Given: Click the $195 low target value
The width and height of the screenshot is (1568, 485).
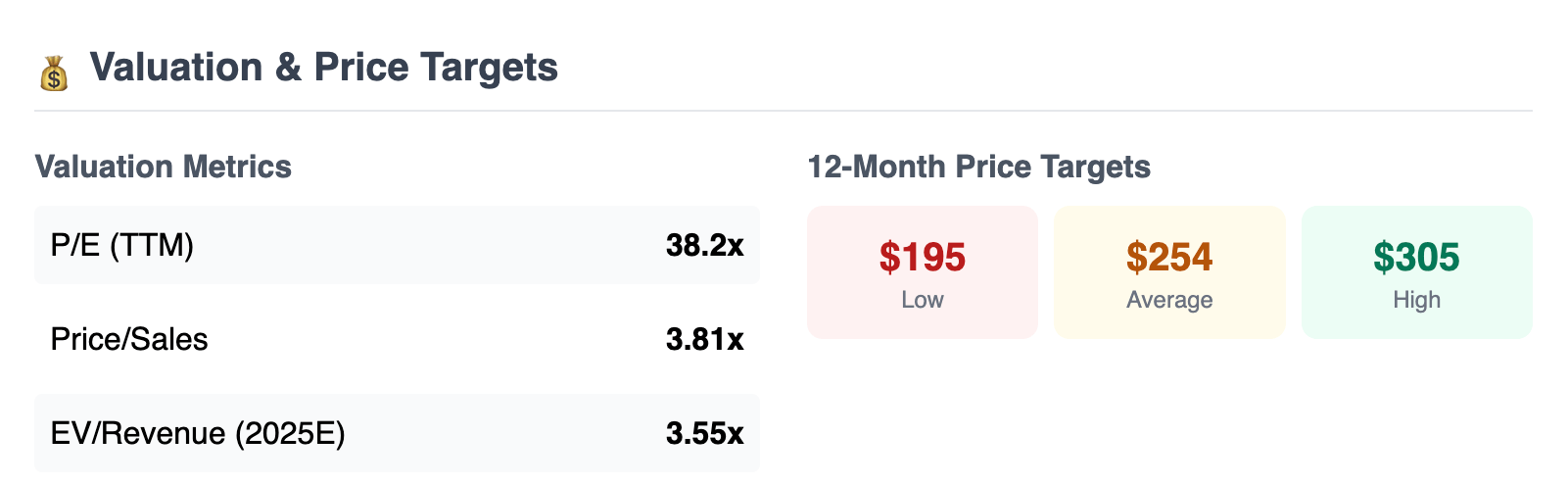Looking at the screenshot, I should pos(923,257).
